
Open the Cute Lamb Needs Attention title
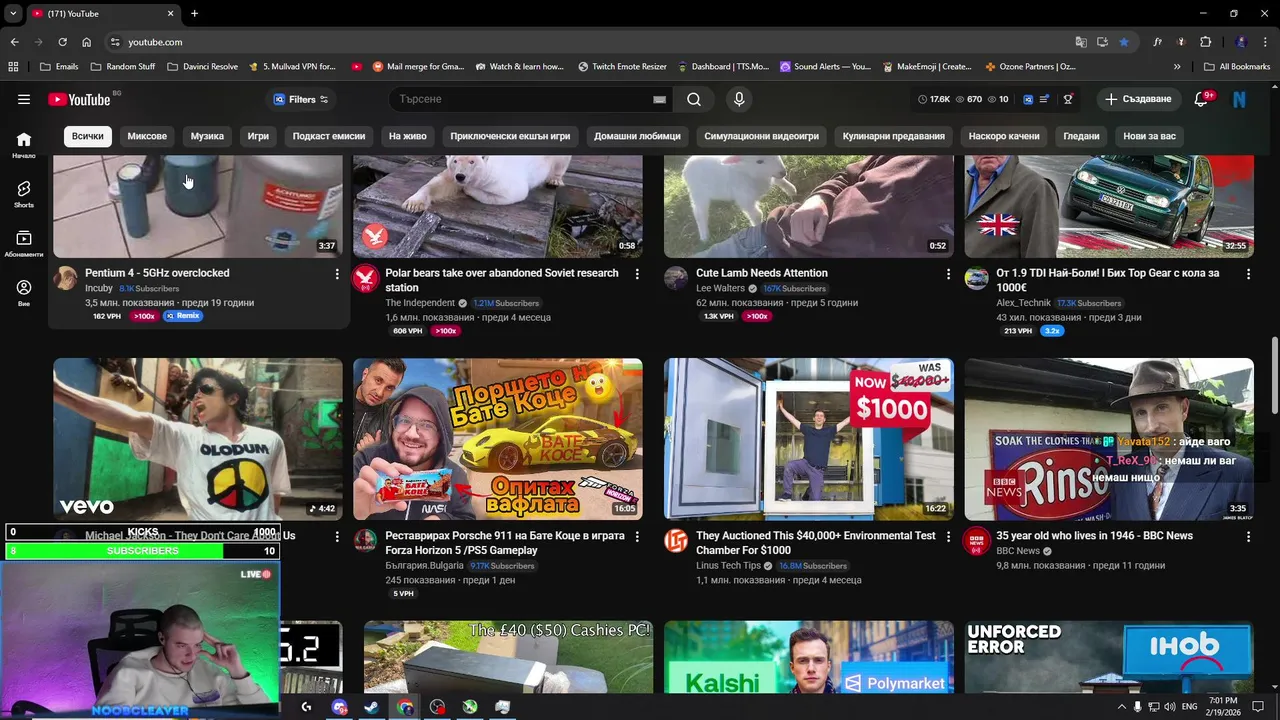coord(762,273)
